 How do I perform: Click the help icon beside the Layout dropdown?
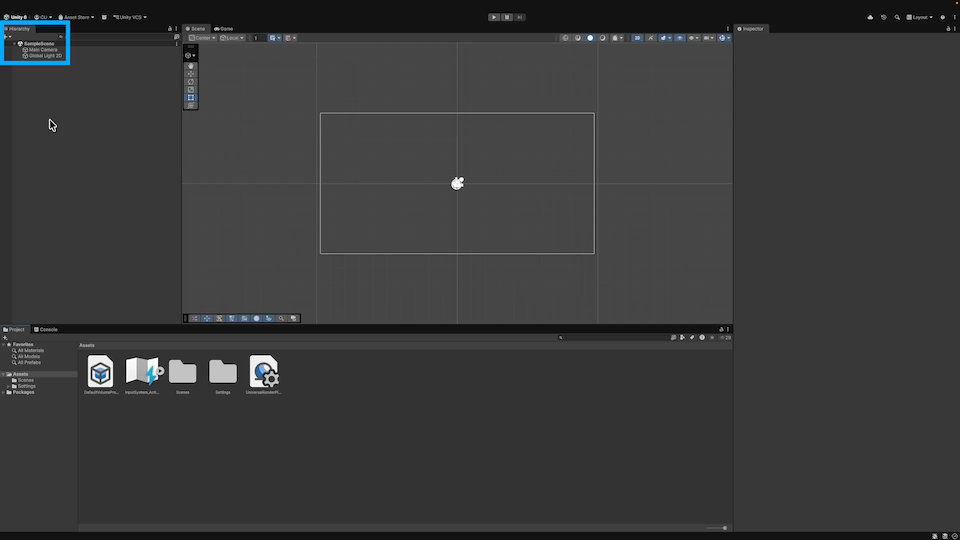pyautogui.click(x=943, y=17)
